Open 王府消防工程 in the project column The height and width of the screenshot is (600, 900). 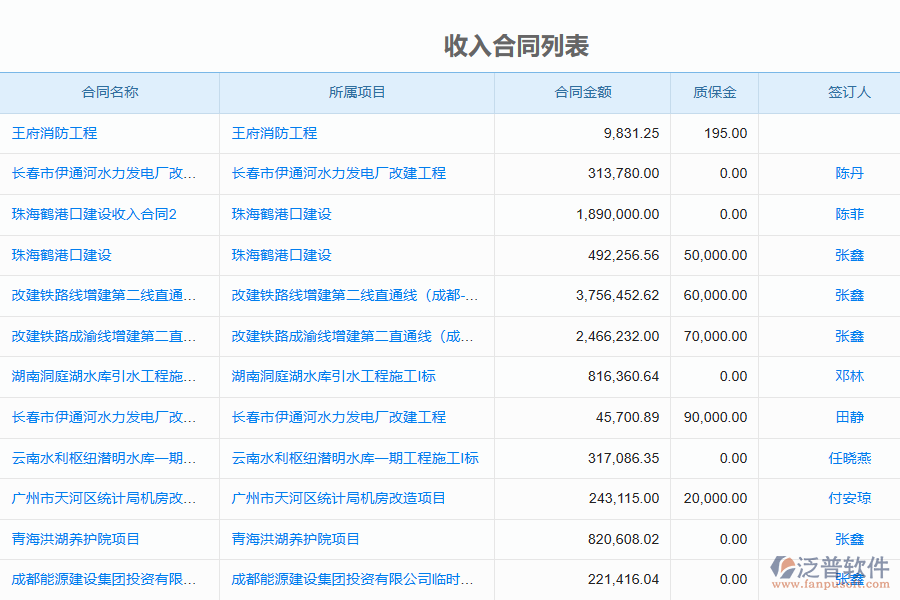tap(274, 133)
